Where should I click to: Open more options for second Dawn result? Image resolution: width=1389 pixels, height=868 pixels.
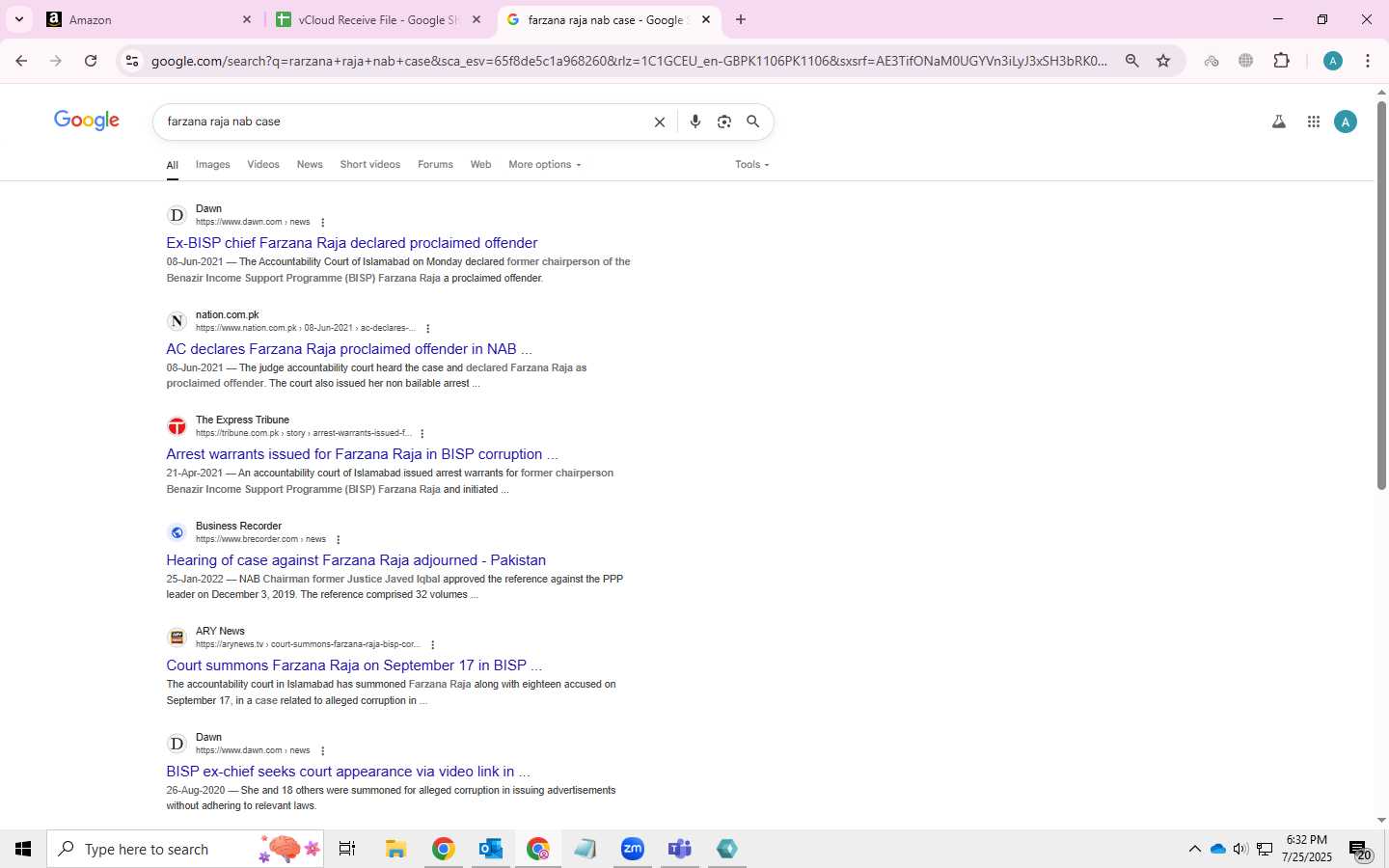pos(322,751)
